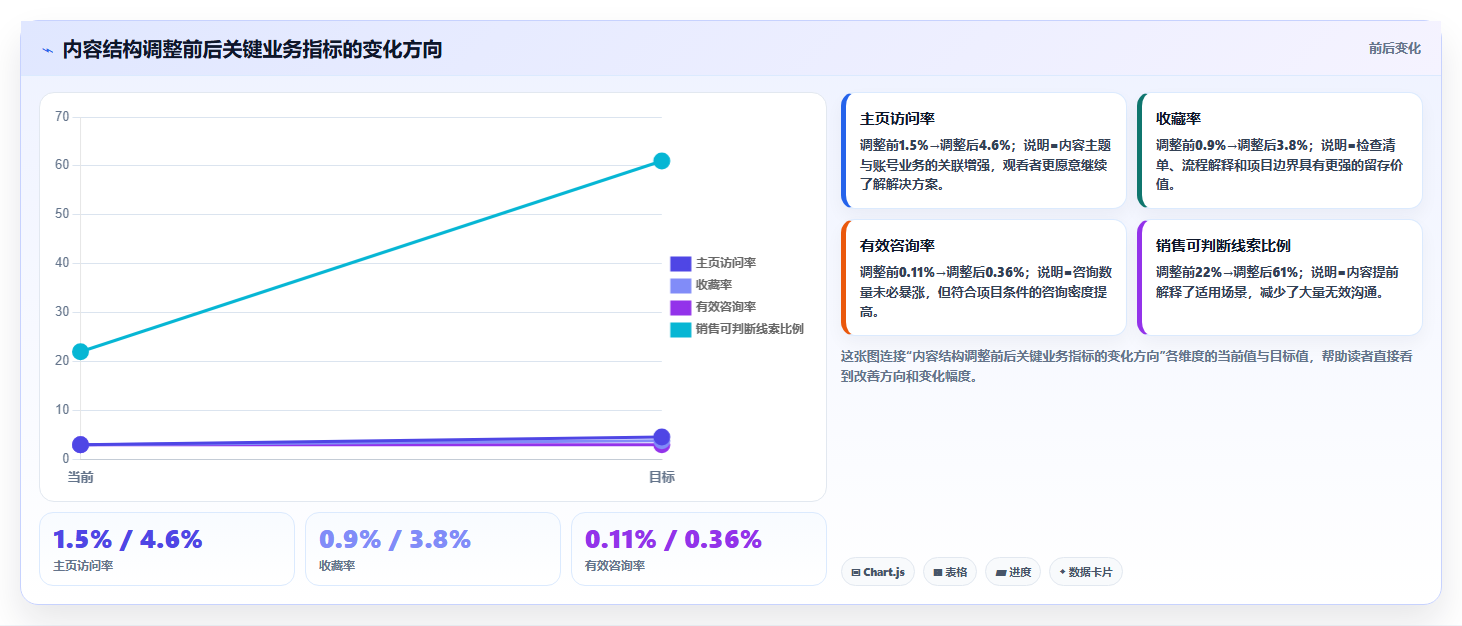
Task: Click the 有效咨询率 purple legend color box
Action: [x=680, y=307]
